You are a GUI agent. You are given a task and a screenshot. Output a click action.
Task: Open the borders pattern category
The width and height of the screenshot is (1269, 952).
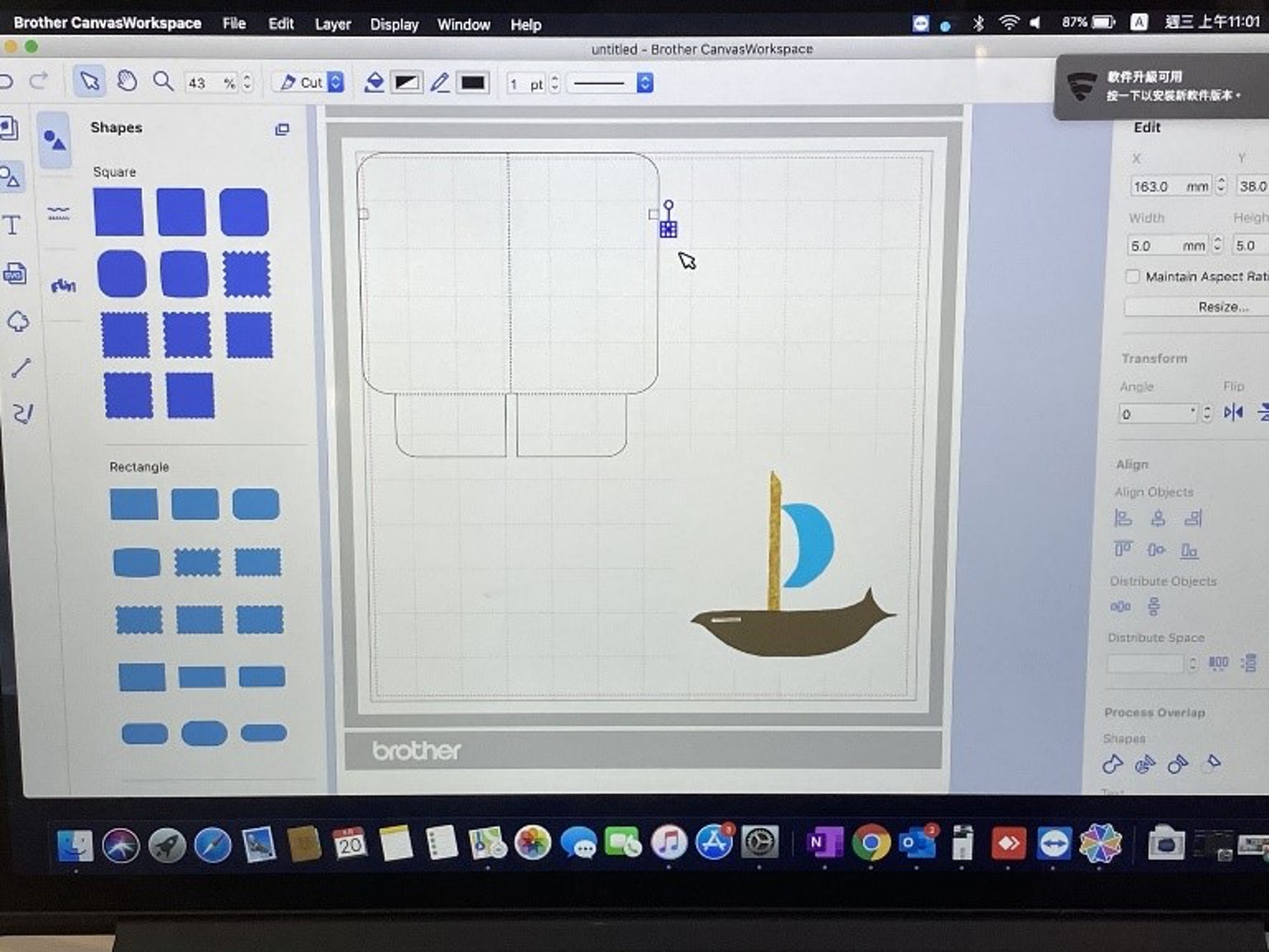58,213
